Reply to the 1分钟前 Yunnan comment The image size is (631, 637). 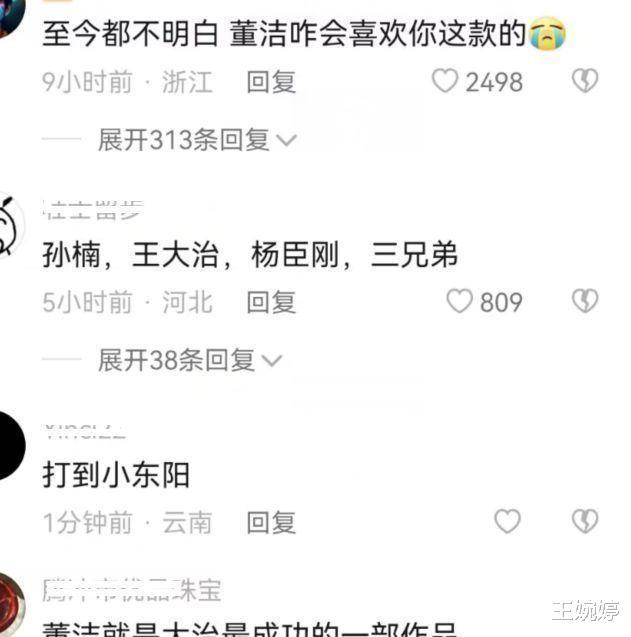point(271,522)
